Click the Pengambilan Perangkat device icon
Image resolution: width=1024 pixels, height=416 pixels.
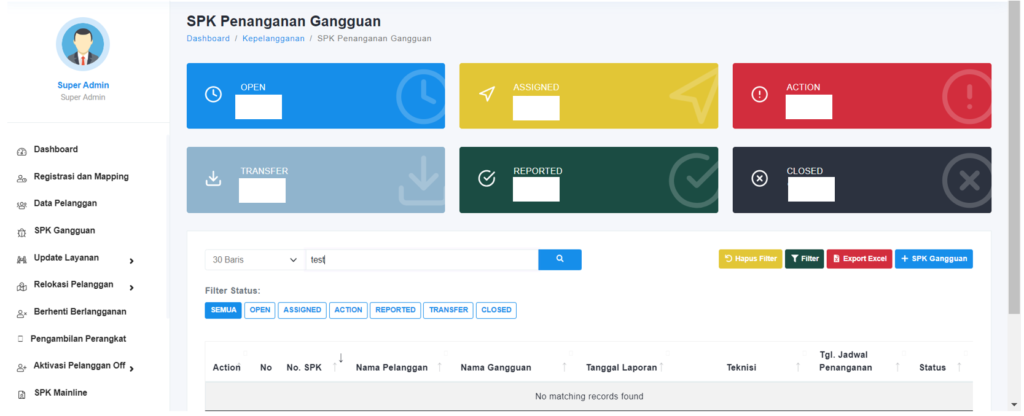pyautogui.click(x=20, y=340)
